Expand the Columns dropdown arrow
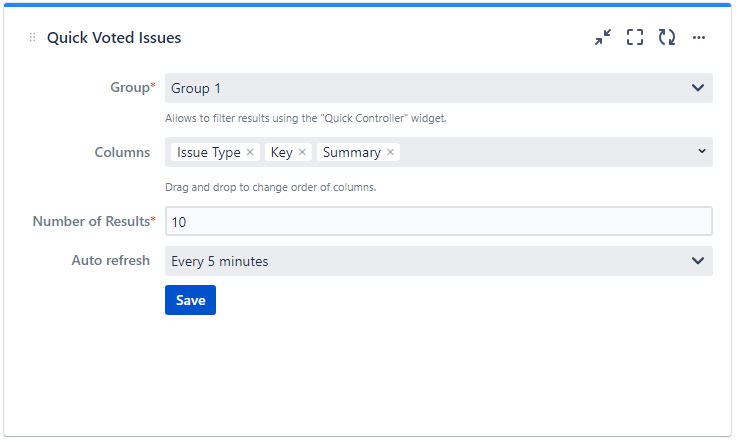This screenshot has width=736, height=440. coord(701,152)
